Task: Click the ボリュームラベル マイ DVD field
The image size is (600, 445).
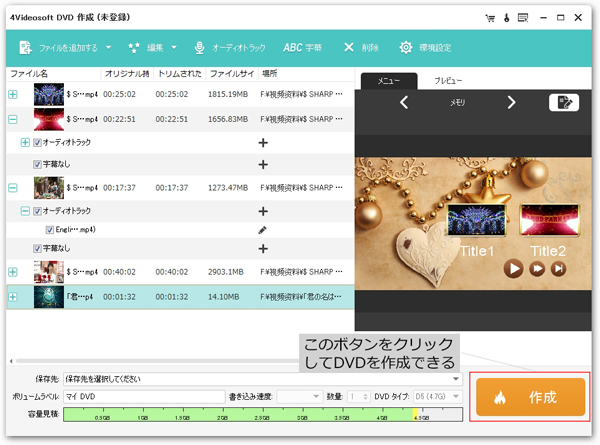Action: point(144,397)
